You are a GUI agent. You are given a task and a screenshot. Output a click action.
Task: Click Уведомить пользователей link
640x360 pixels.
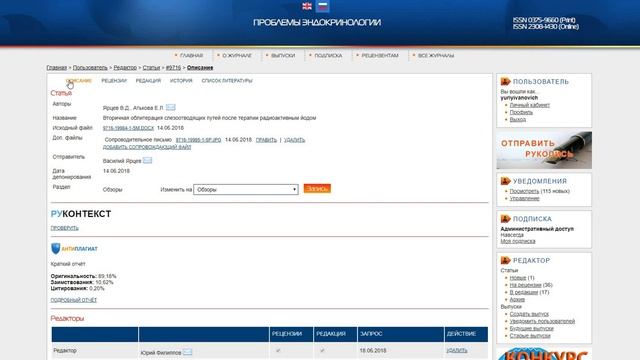pyautogui.click(x=542, y=321)
